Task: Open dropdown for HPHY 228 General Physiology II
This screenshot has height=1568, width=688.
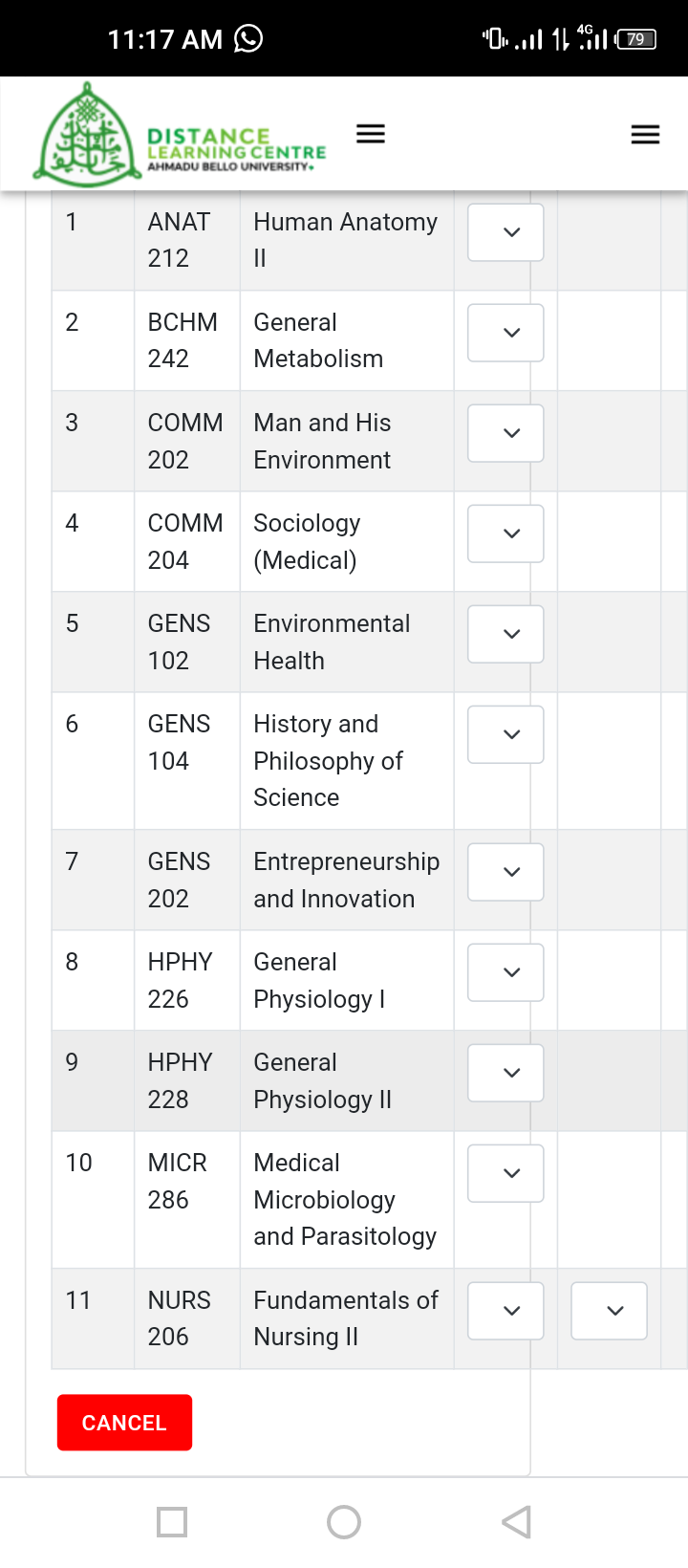Action: [505, 1073]
